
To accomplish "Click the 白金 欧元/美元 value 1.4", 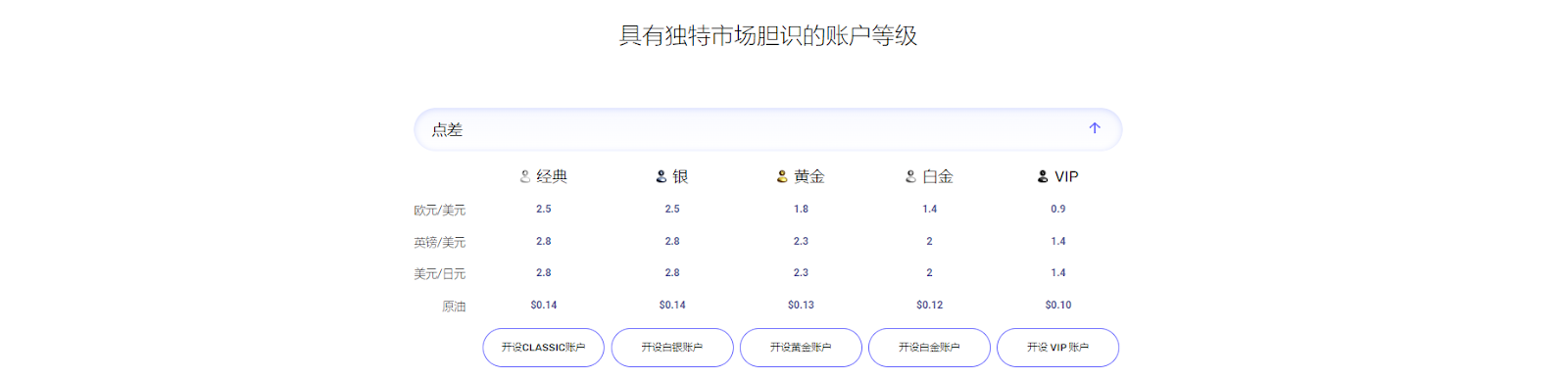I will (929, 209).
